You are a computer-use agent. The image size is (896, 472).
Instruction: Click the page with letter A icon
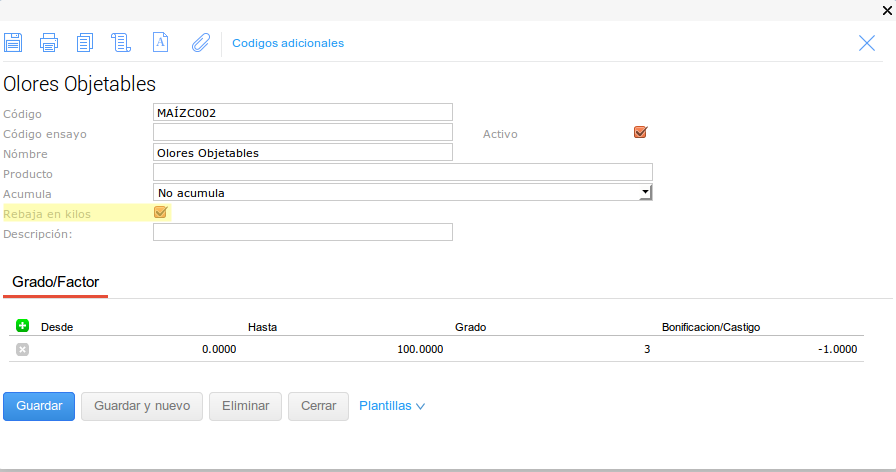159,42
